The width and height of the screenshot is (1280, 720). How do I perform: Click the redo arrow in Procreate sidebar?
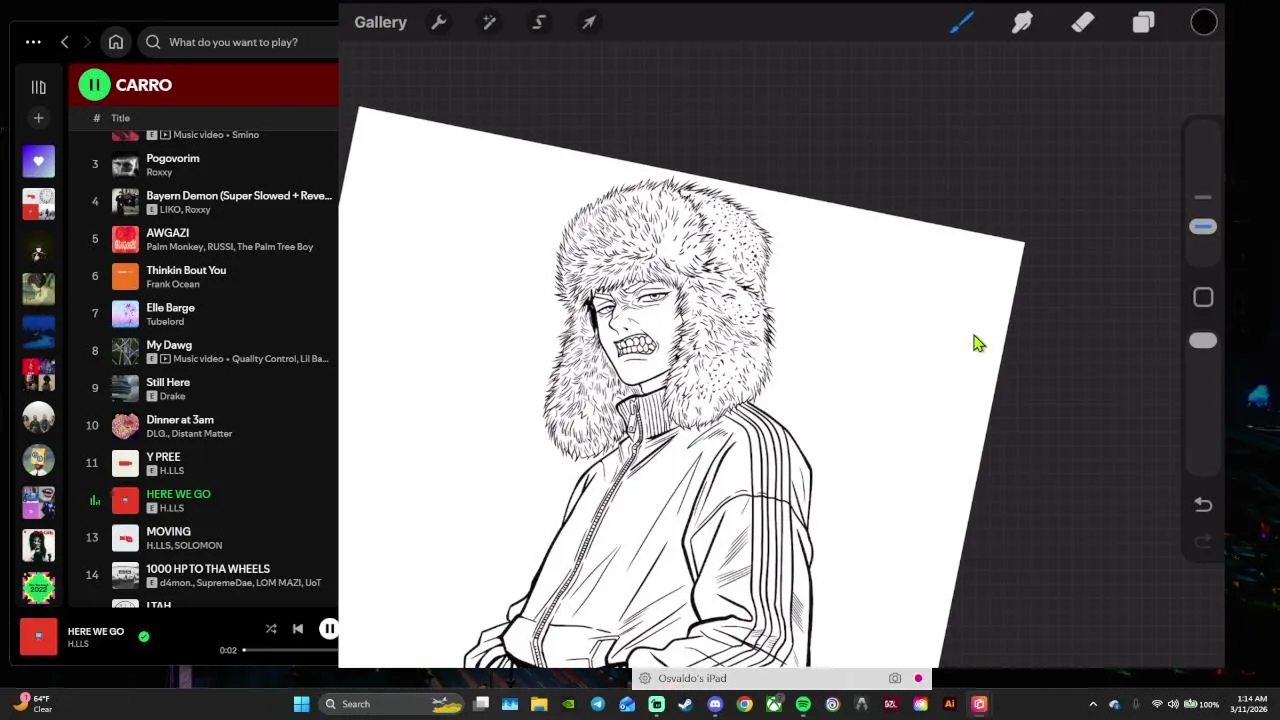(1203, 542)
